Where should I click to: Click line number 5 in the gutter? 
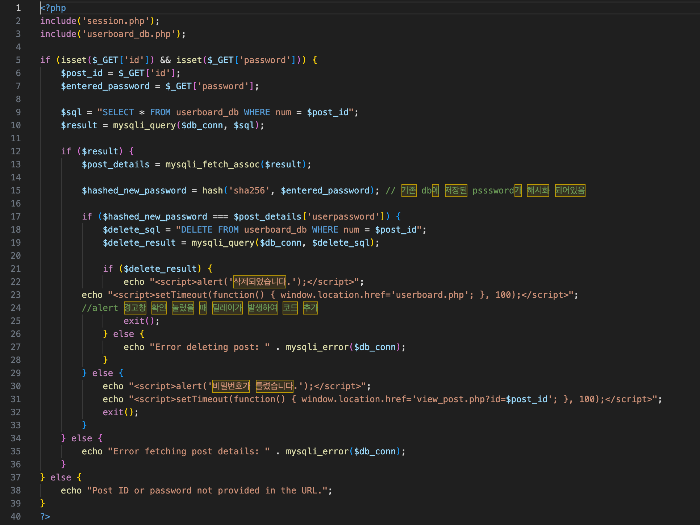[x=18, y=60]
